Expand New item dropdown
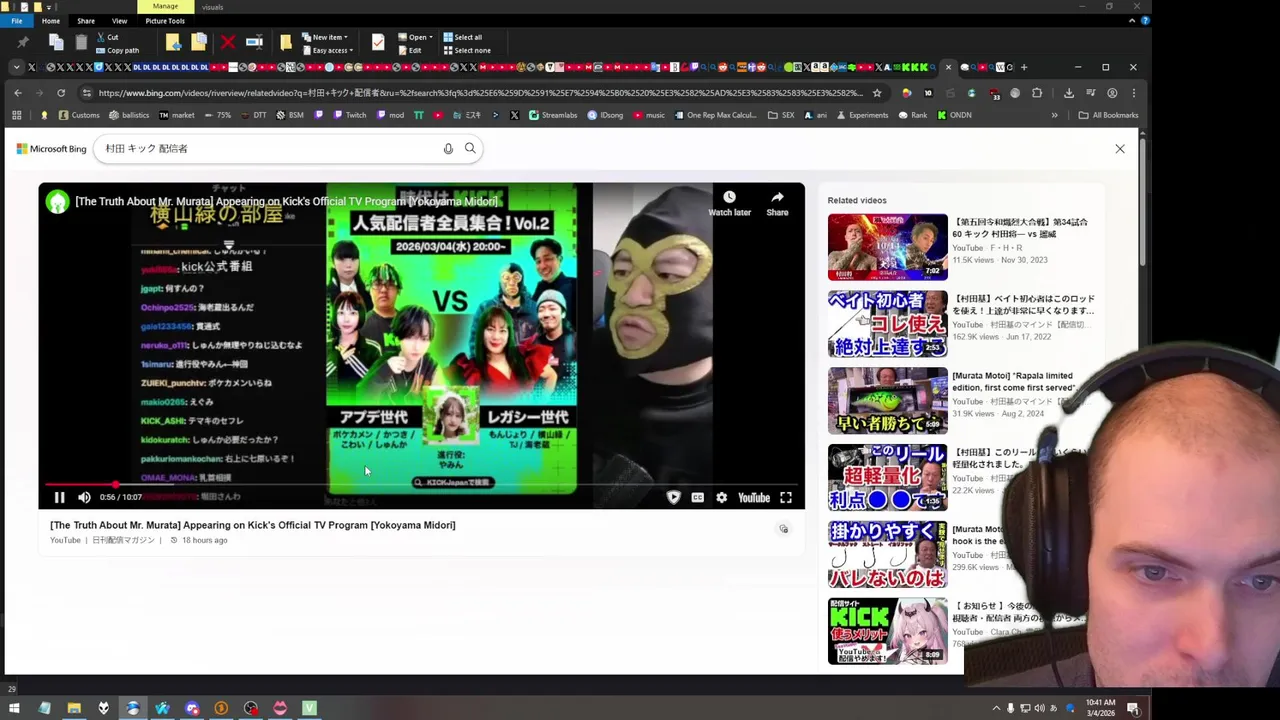This screenshot has height=720, width=1280. pos(326,37)
